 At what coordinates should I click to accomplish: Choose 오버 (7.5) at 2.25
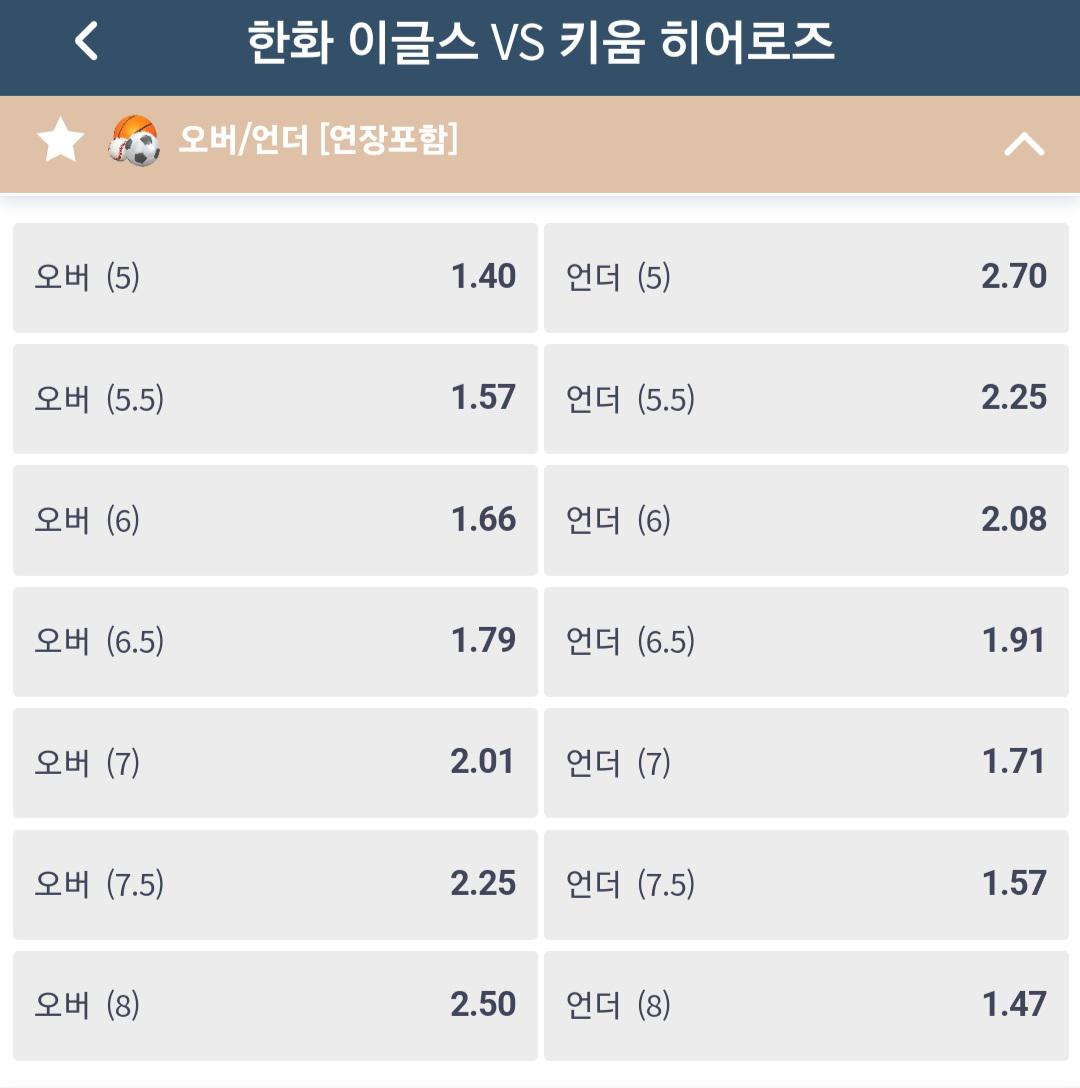click(x=276, y=885)
